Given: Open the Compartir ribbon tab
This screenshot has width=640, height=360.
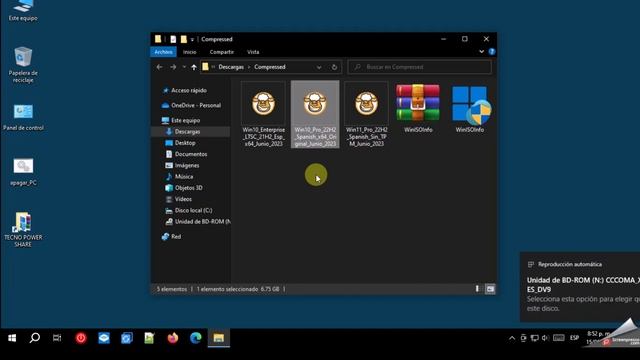Looking at the screenshot, I should [222, 52].
